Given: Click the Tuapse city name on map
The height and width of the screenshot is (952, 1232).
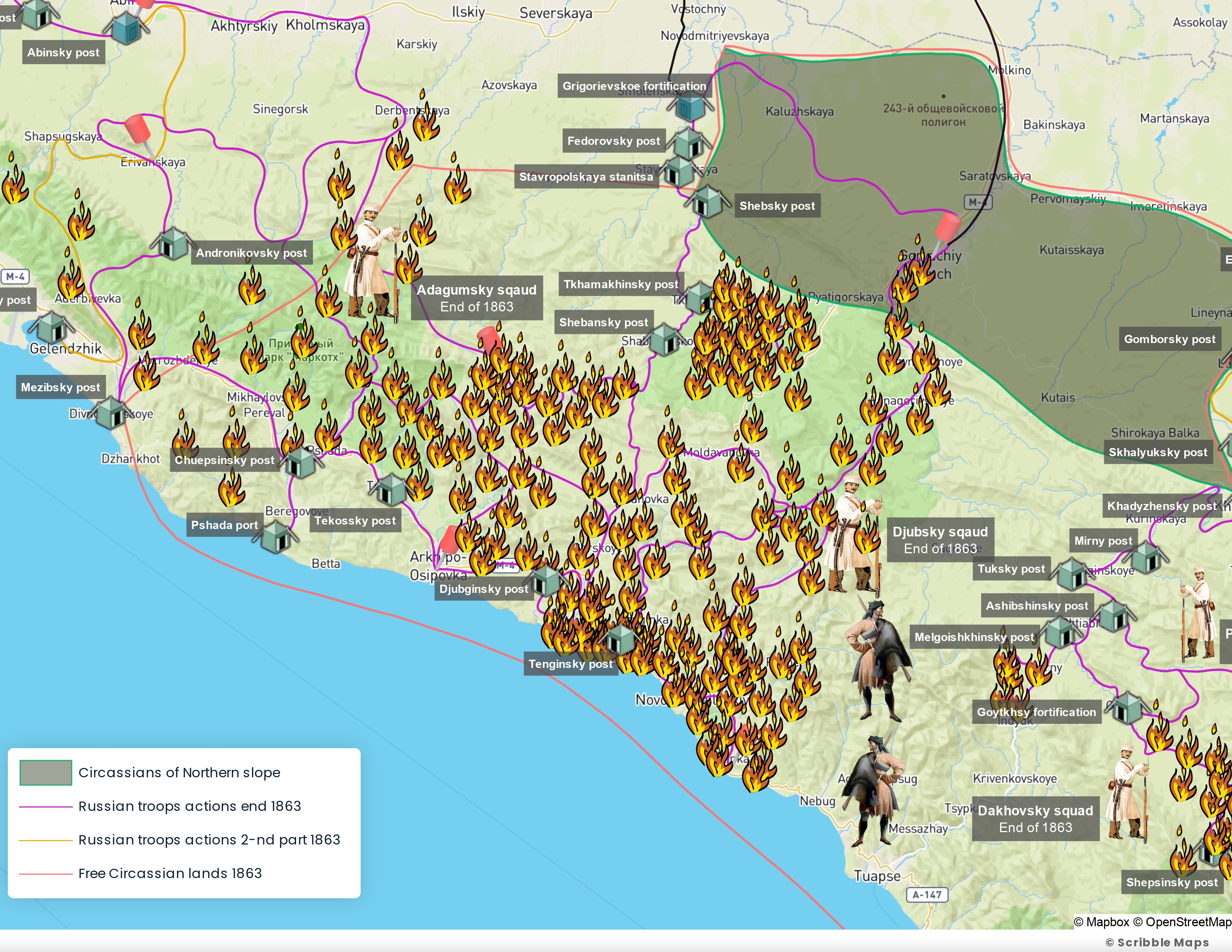Looking at the screenshot, I should coord(877,876).
